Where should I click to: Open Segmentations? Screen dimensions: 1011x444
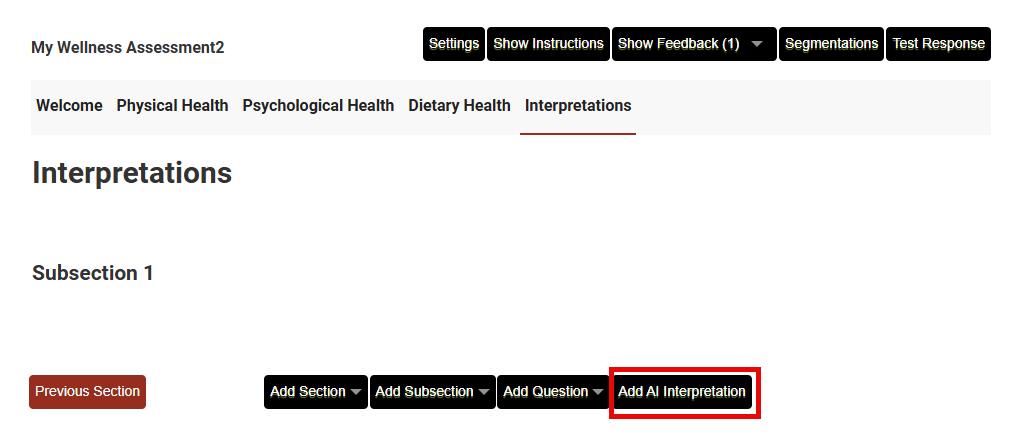[x=831, y=44]
